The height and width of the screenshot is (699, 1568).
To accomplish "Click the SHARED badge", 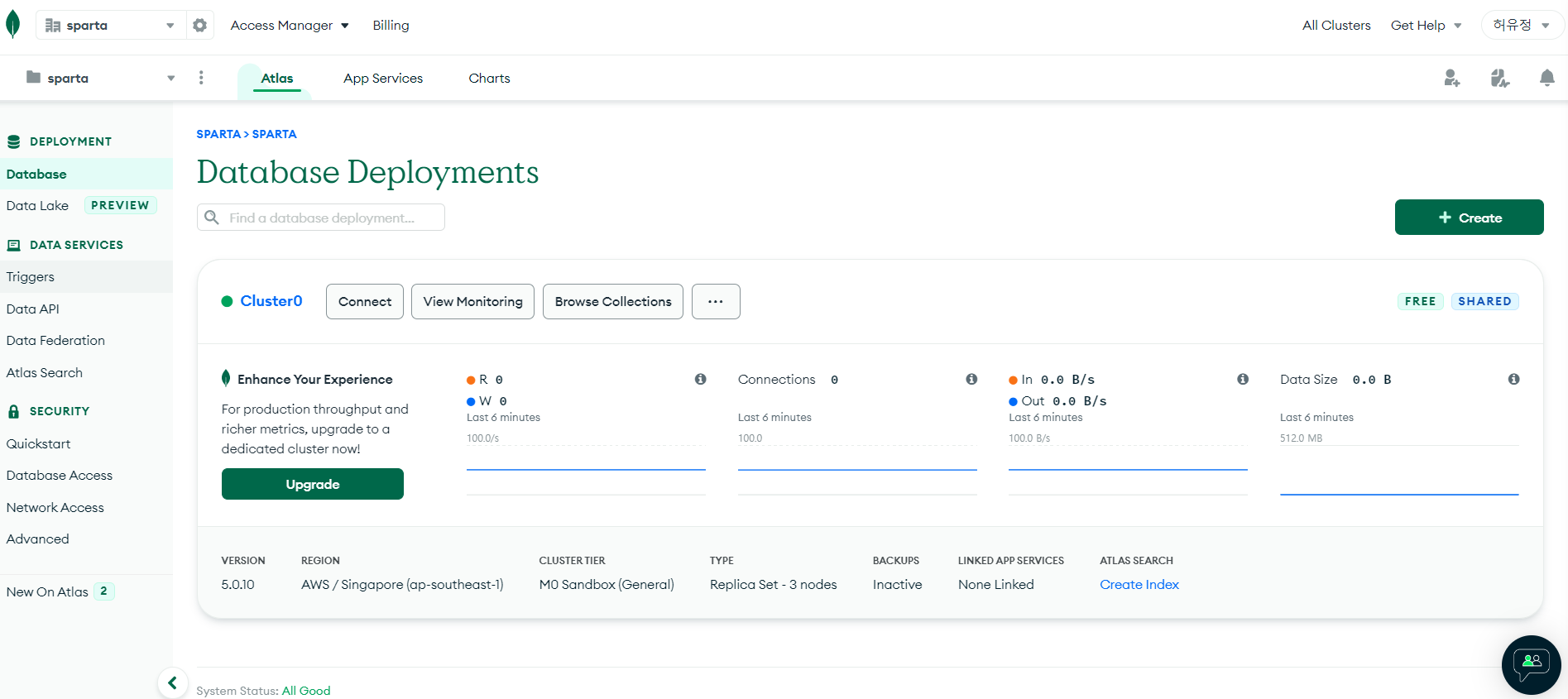I will pyautogui.click(x=1485, y=301).
